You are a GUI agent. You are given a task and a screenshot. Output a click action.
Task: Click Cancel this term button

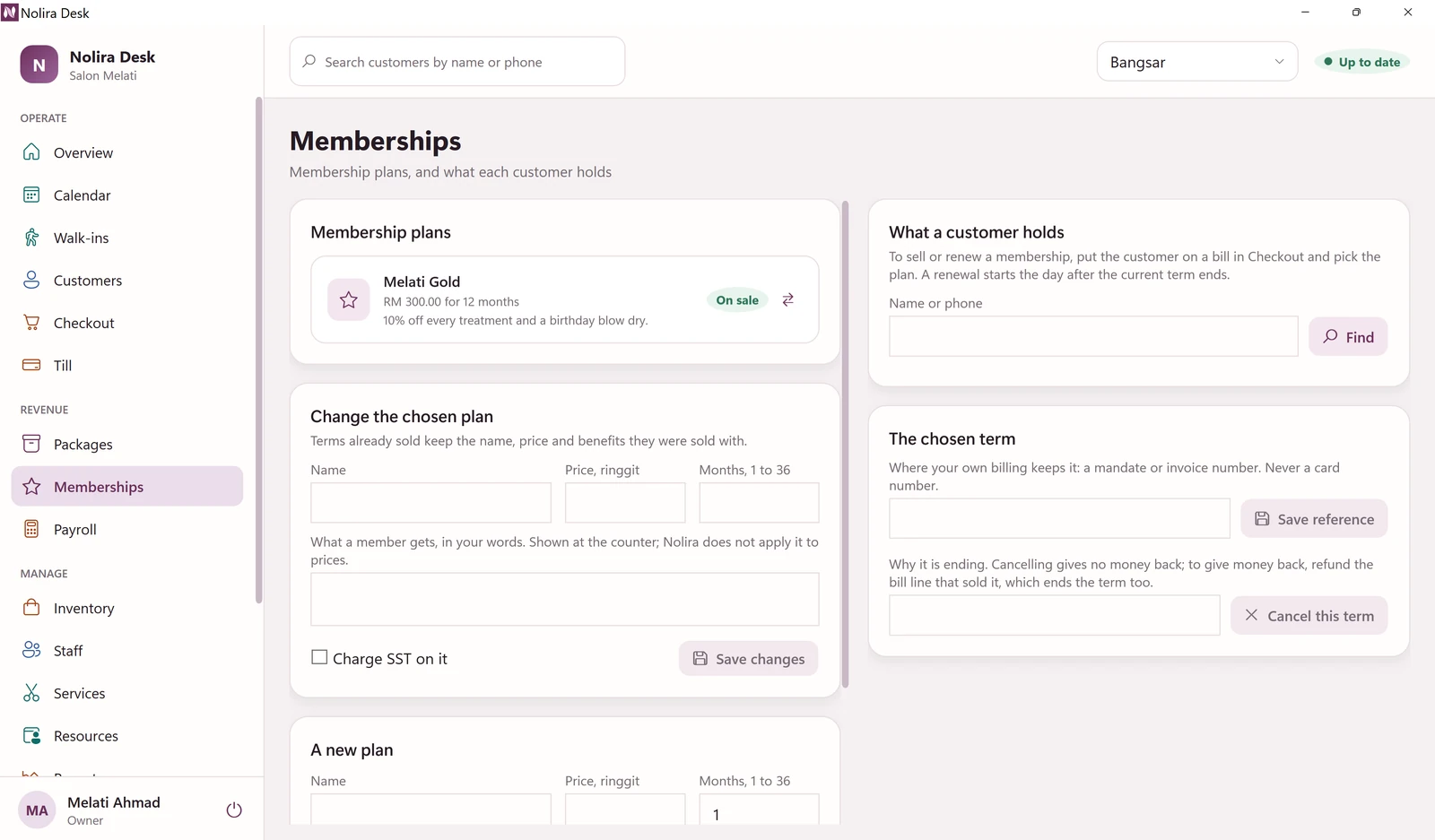tap(1309, 616)
